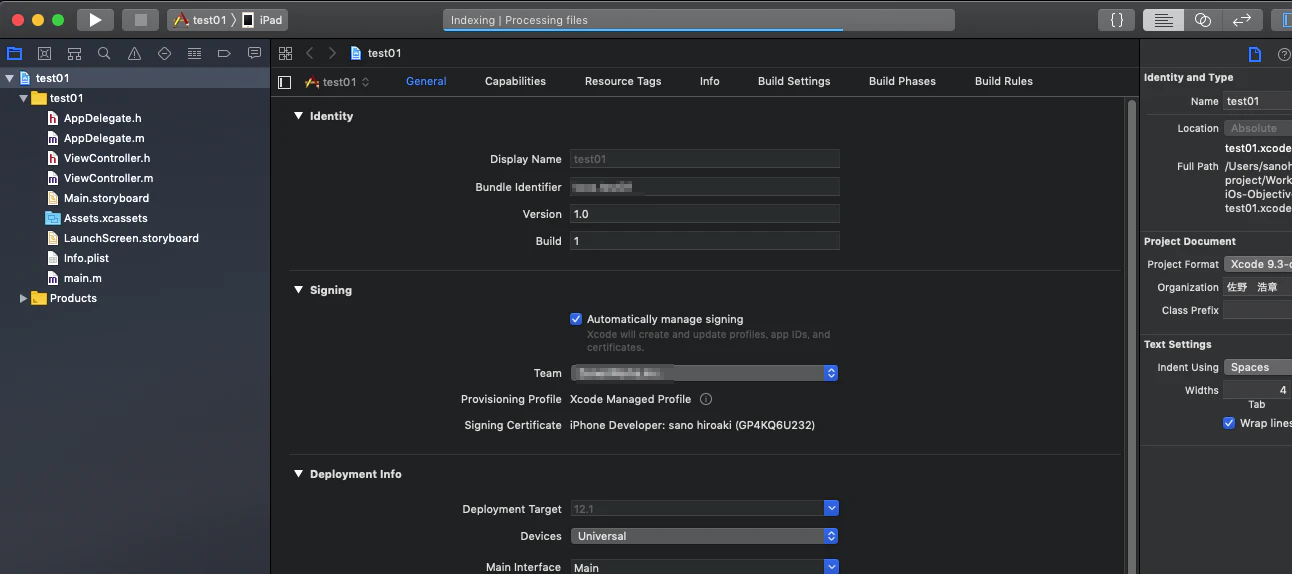This screenshot has height=574, width=1292.
Task: Switch to the Version editor
Action: (1242, 20)
